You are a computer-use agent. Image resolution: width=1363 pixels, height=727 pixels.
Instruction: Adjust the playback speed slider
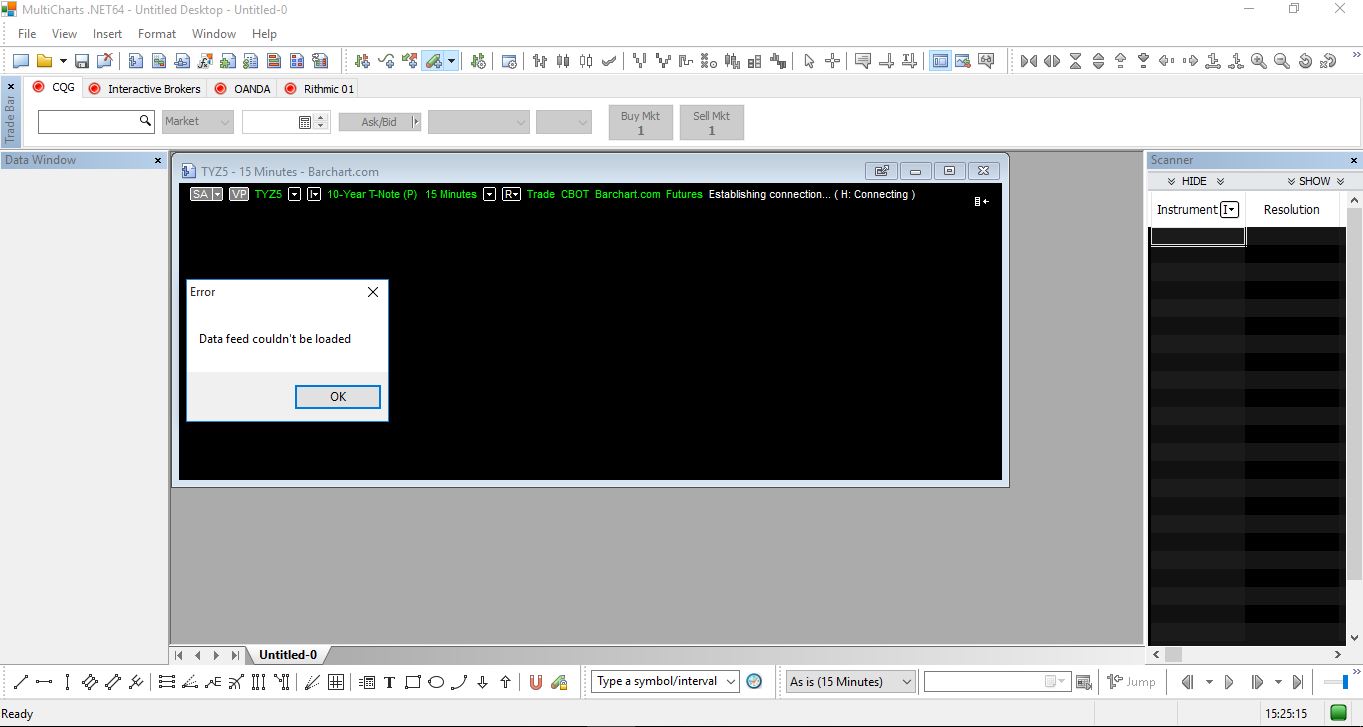(1335, 682)
